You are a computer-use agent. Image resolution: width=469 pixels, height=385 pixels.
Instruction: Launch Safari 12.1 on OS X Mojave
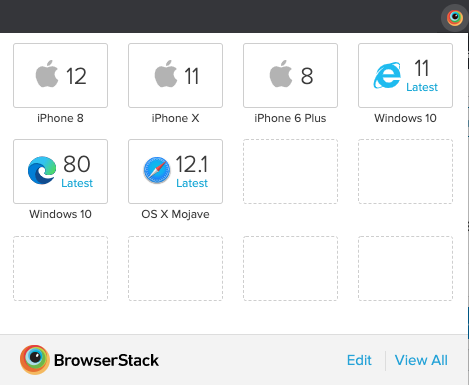[x=175, y=171]
